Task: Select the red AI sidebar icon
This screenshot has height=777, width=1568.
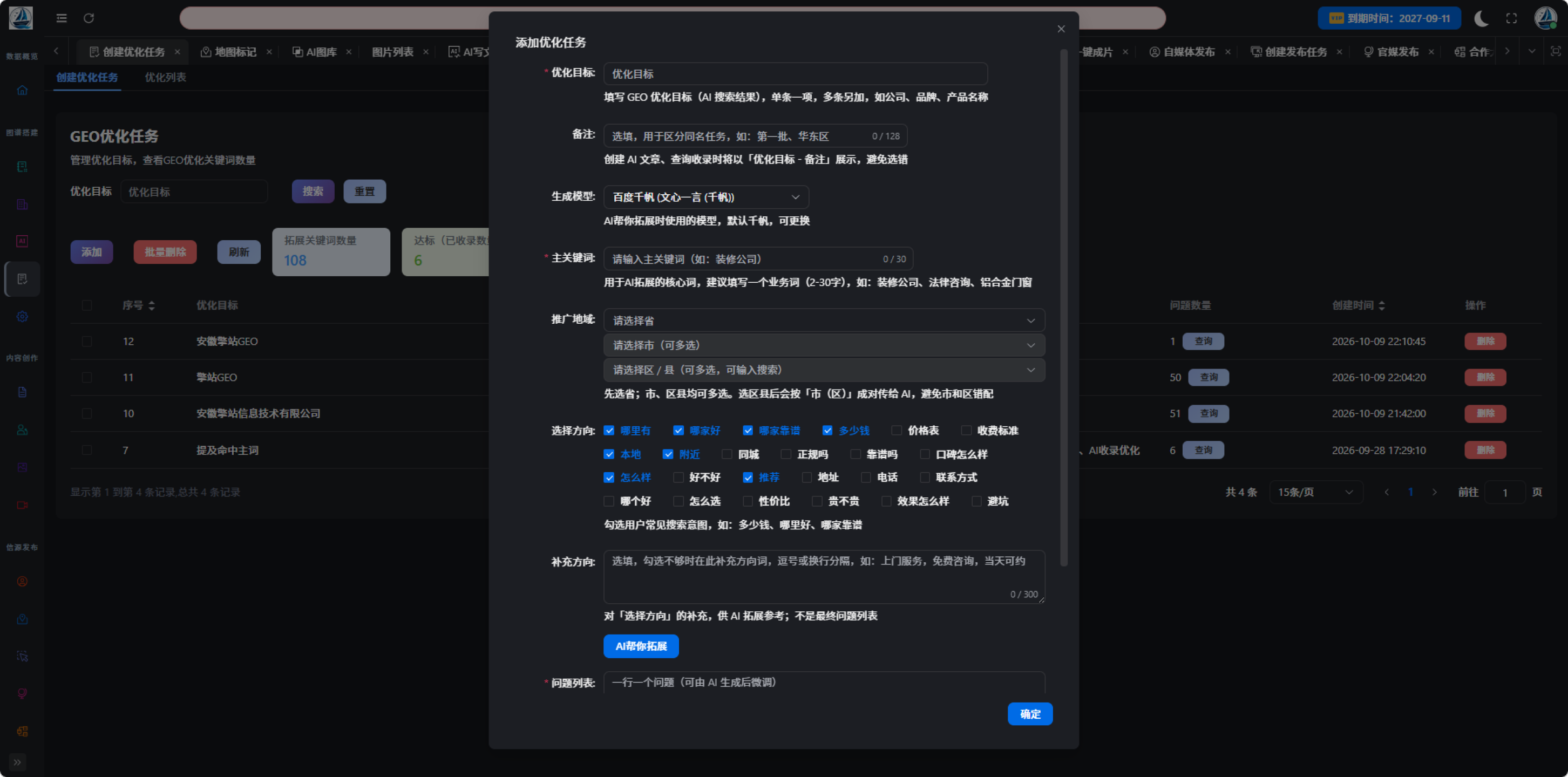Action: tap(23, 241)
